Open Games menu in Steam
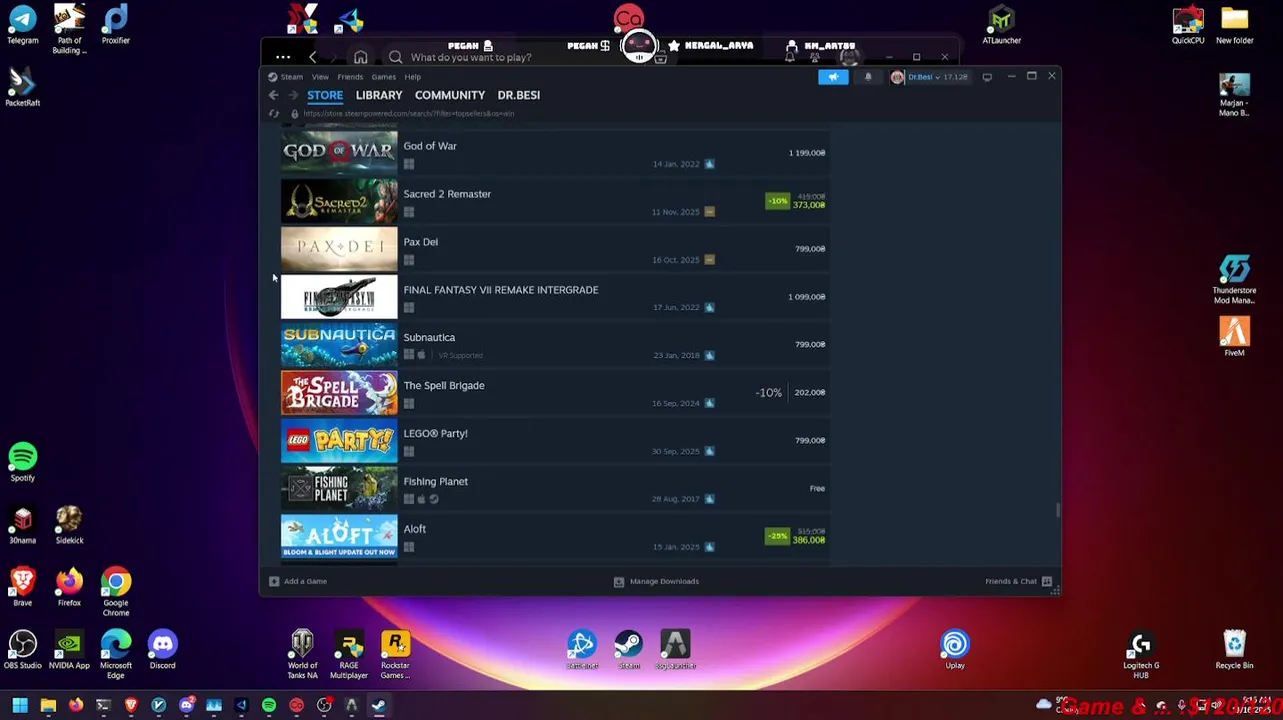 [x=383, y=77]
